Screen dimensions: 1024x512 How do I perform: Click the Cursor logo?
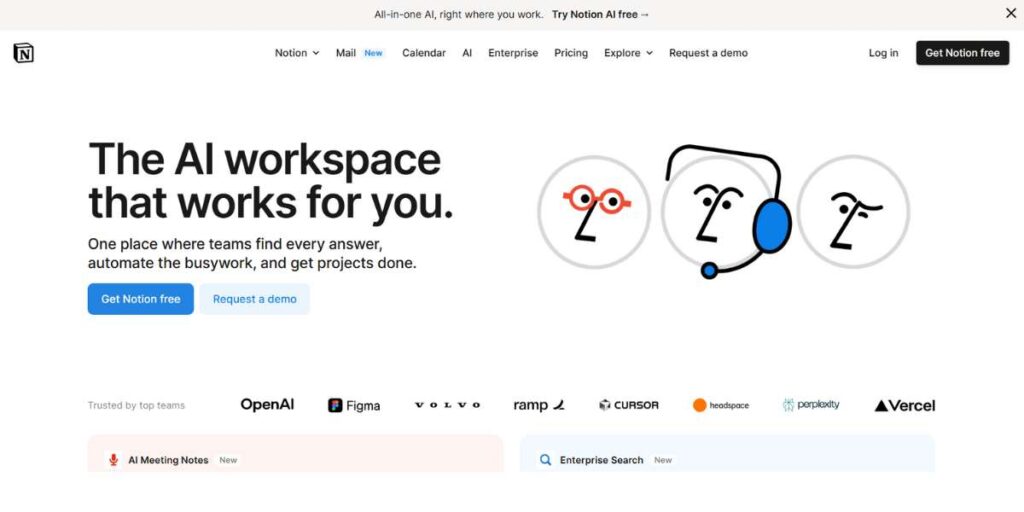[628, 405]
